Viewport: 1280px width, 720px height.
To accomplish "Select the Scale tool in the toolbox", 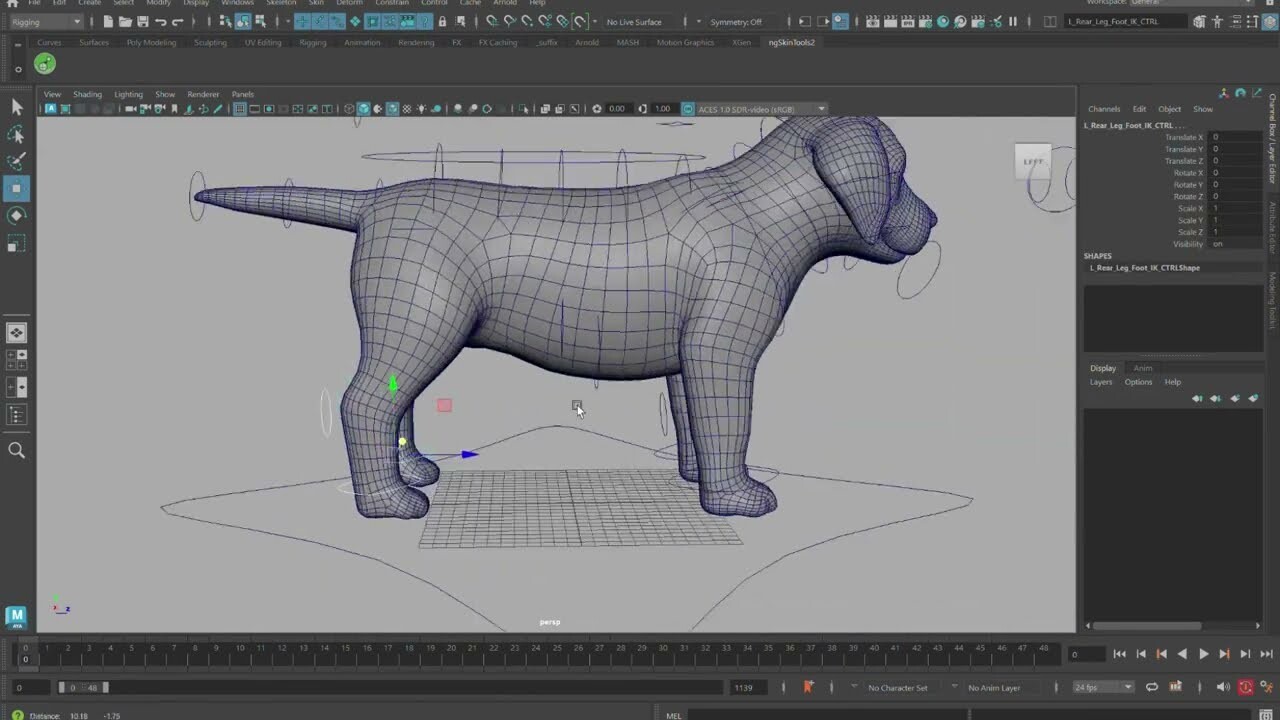I will click(16, 242).
